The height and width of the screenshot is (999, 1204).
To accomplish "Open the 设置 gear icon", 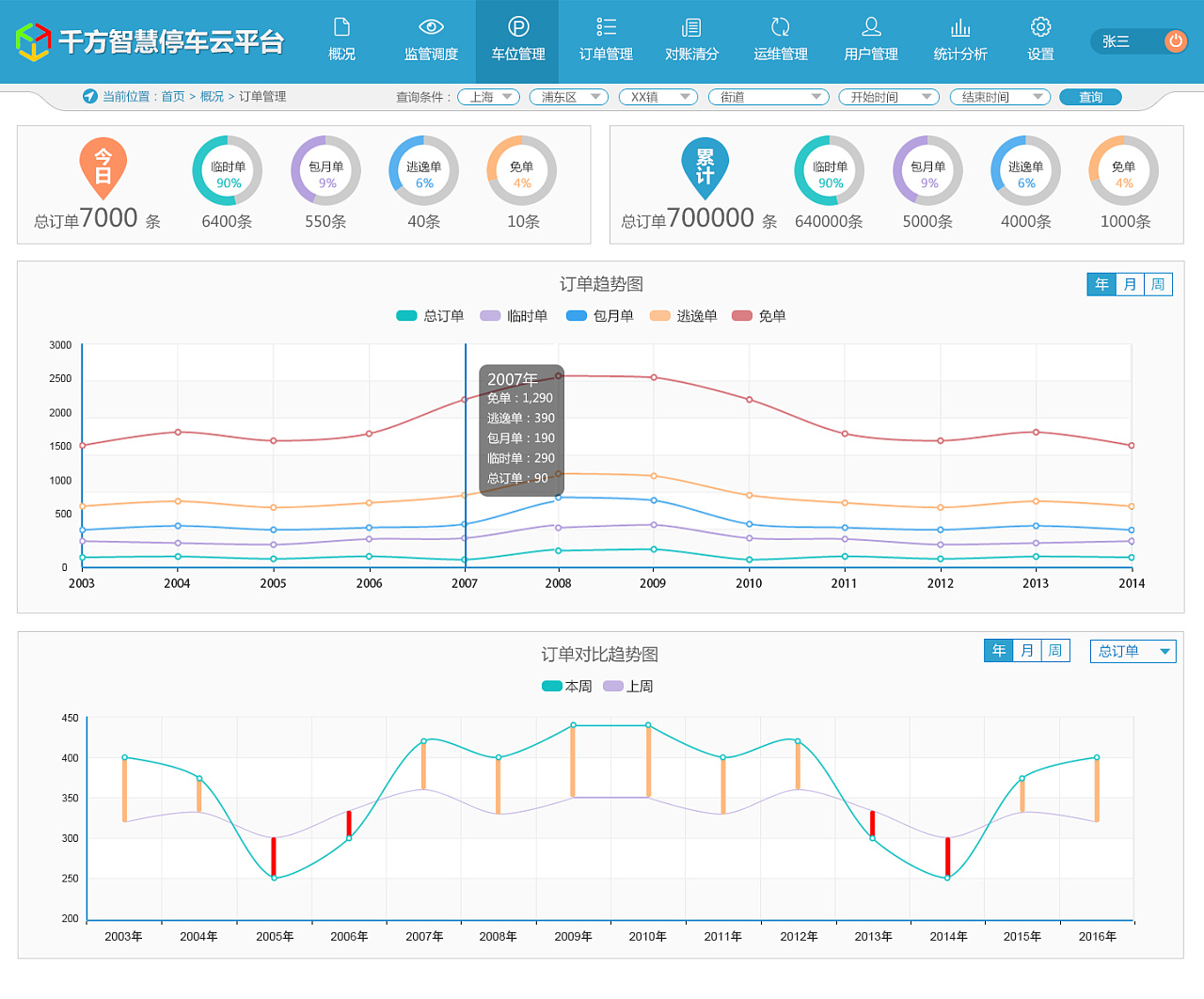I will coord(1040,27).
